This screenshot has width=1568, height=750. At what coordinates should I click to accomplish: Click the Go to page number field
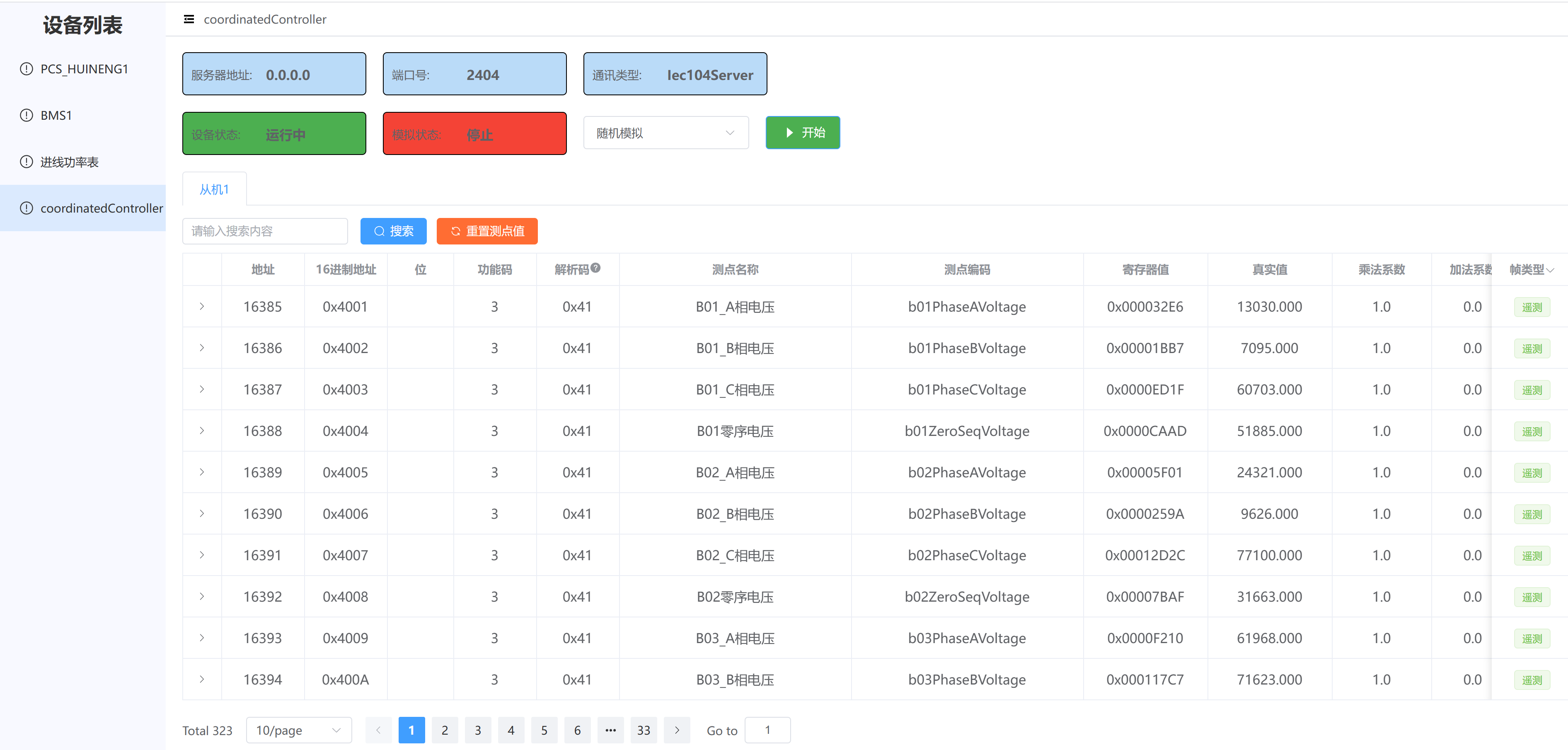pyautogui.click(x=767, y=730)
